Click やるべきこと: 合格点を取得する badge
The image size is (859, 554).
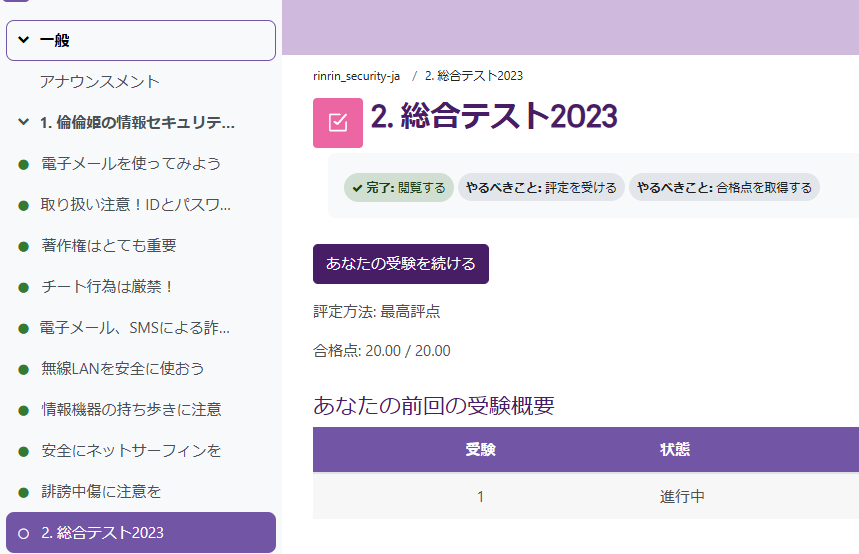click(x=724, y=187)
